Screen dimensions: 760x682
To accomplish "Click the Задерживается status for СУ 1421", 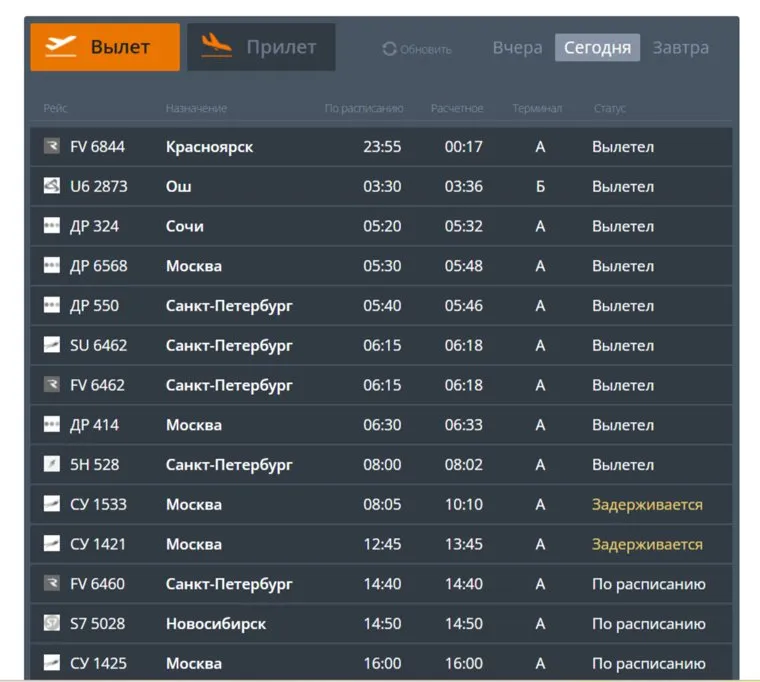I will pyautogui.click(x=647, y=544).
